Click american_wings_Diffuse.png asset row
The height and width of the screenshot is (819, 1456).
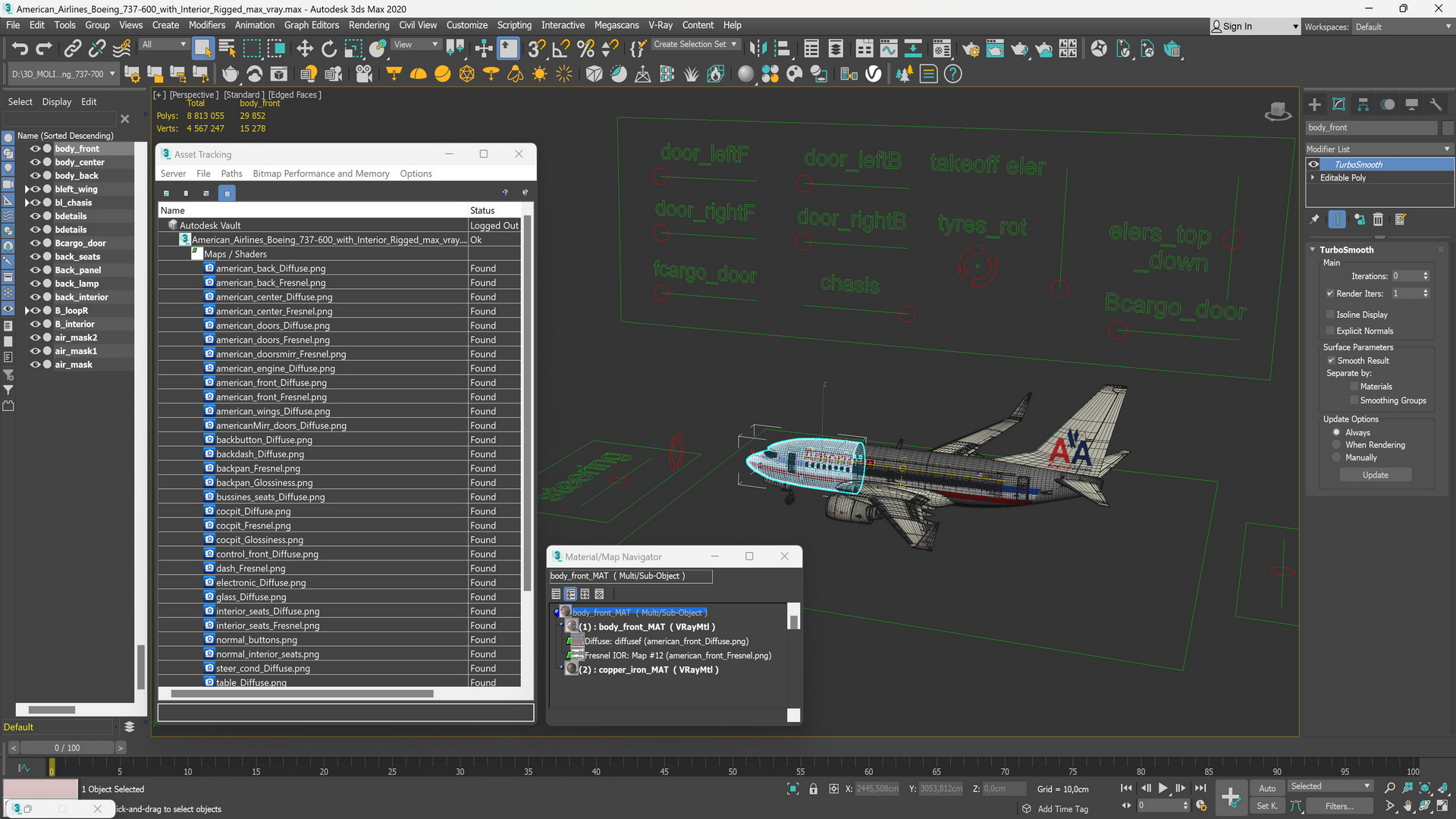[x=340, y=411]
